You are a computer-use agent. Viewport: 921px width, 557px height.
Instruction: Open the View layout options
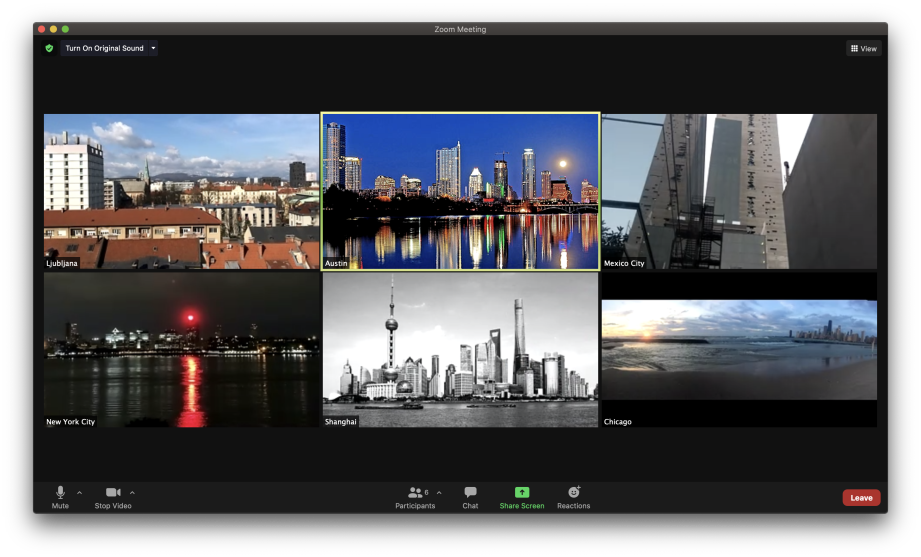pyautogui.click(x=863, y=48)
